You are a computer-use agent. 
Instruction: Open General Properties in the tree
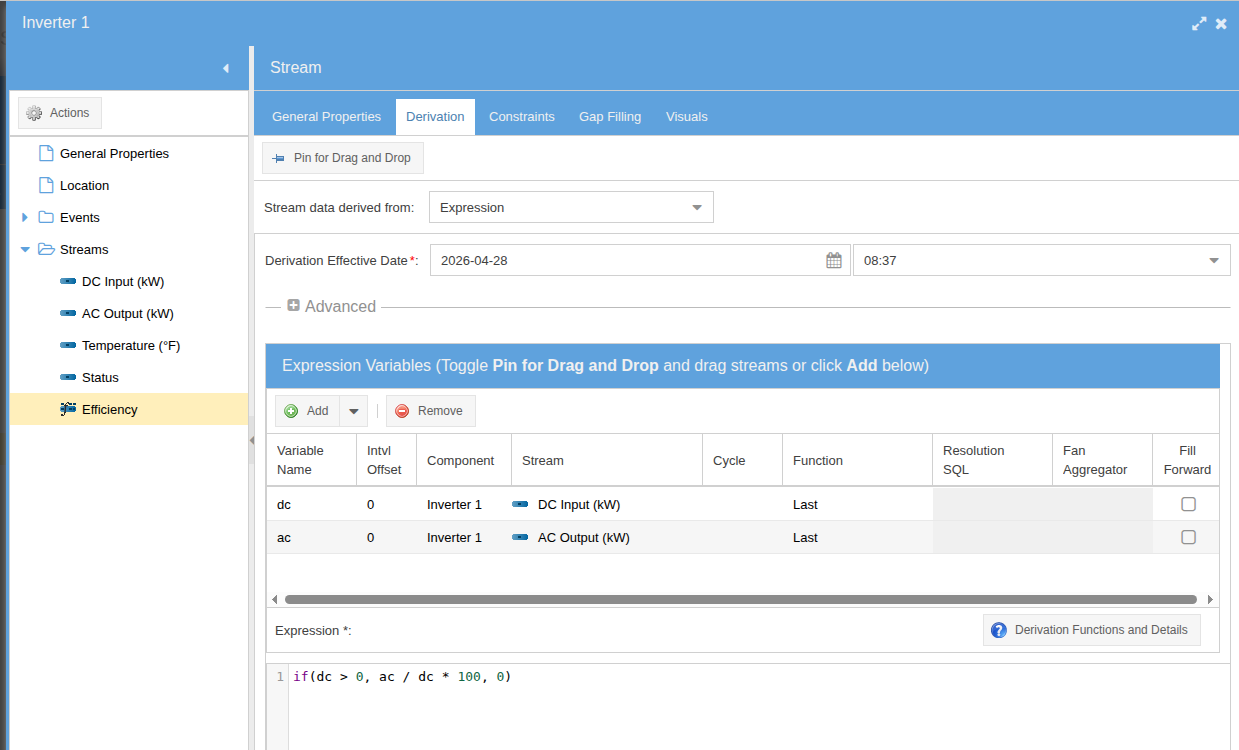click(x=114, y=154)
